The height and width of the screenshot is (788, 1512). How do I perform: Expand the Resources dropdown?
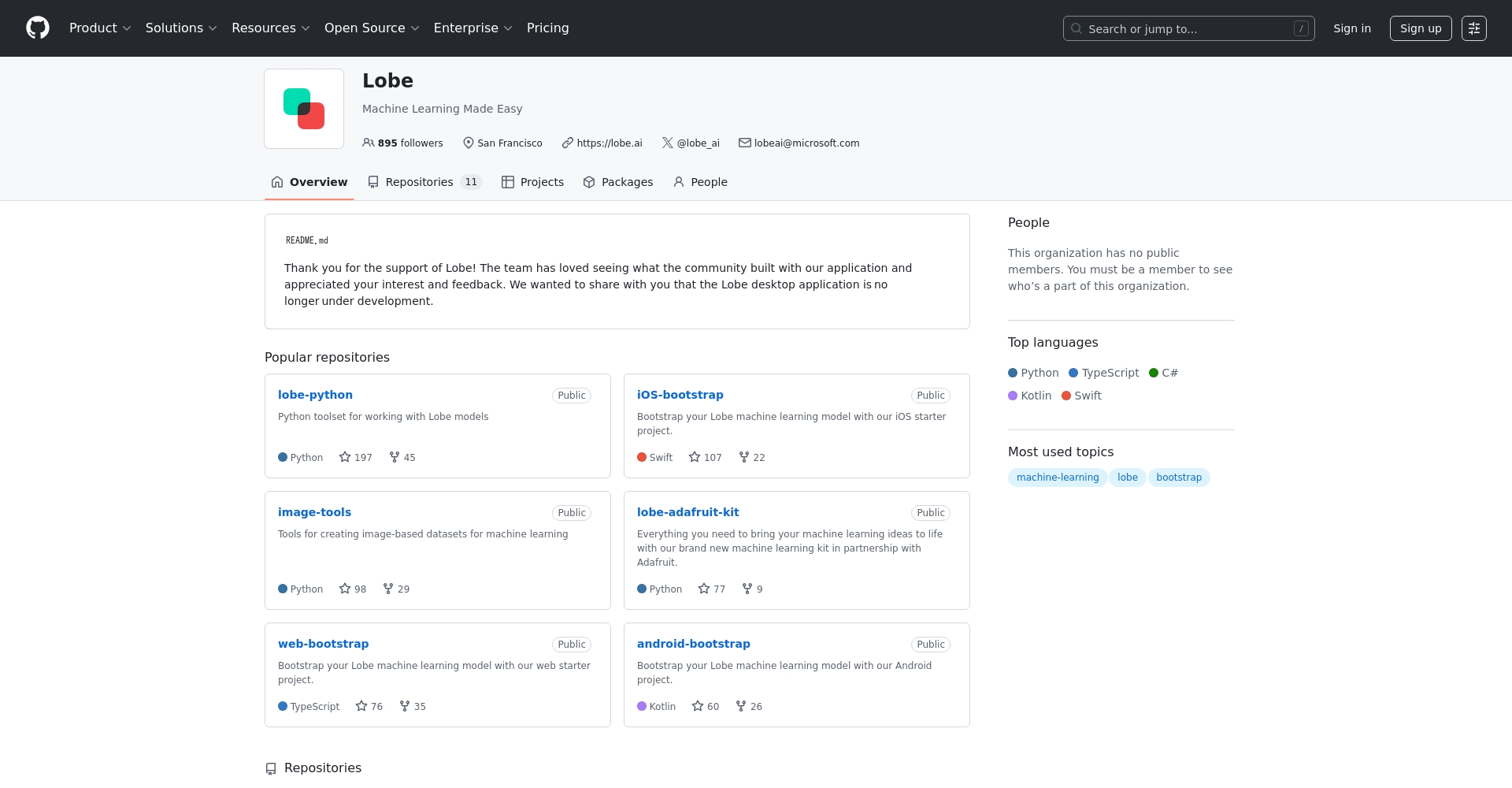click(271, 28)
